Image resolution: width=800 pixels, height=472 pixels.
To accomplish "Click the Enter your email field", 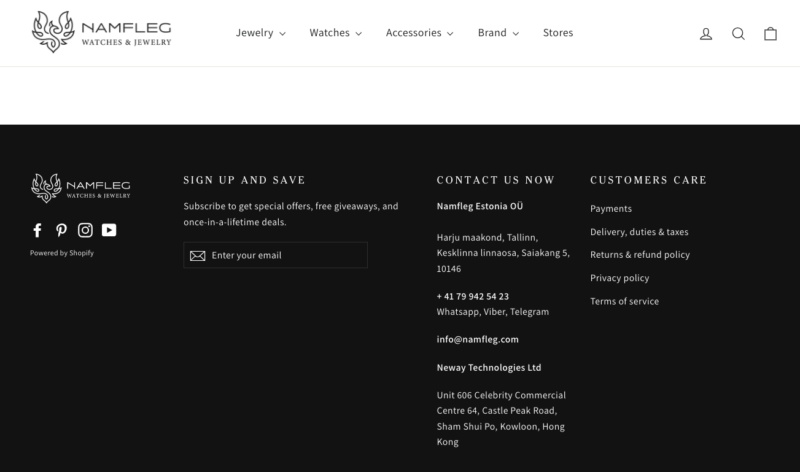I will tap(284, 256).
